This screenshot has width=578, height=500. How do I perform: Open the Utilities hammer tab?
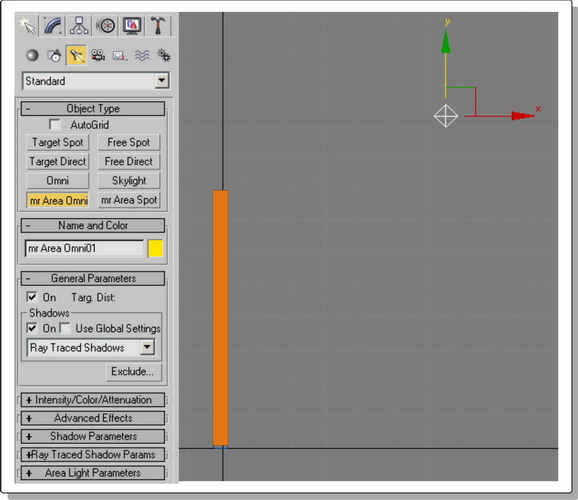coord(159,26)
